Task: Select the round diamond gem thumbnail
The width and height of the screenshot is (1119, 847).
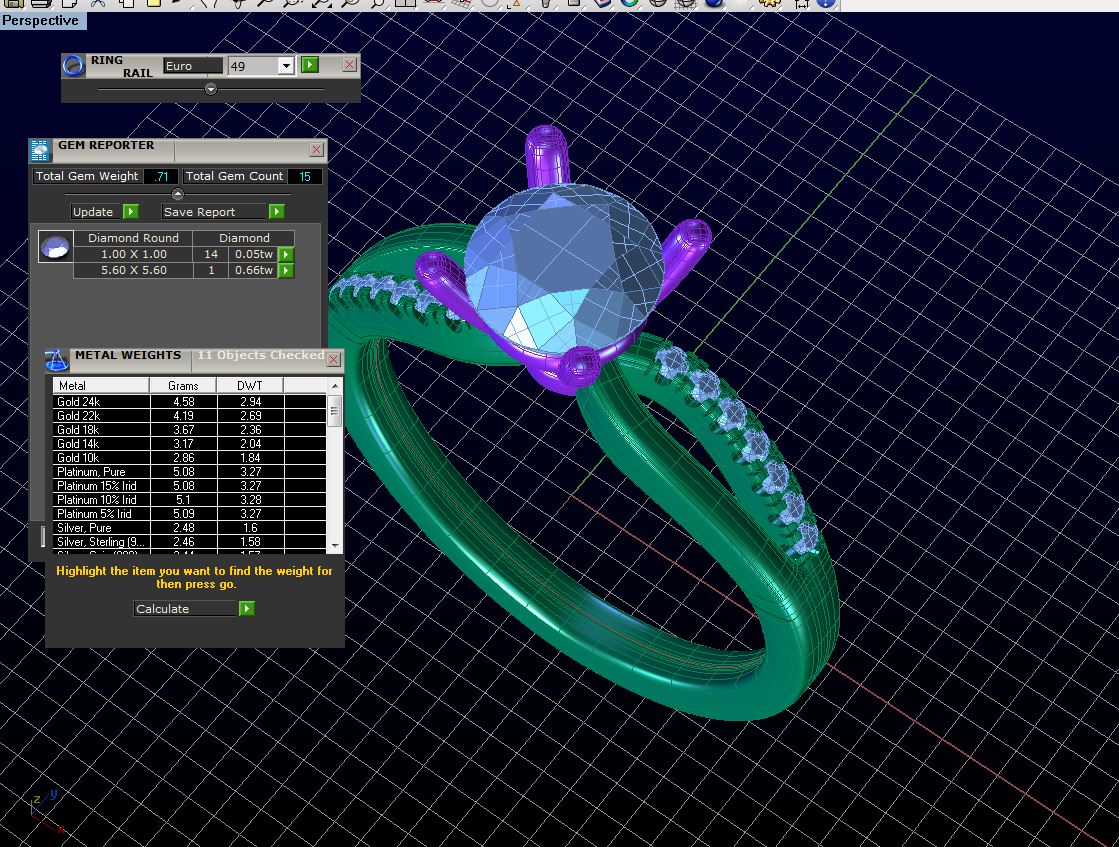Action: (55, 246)
